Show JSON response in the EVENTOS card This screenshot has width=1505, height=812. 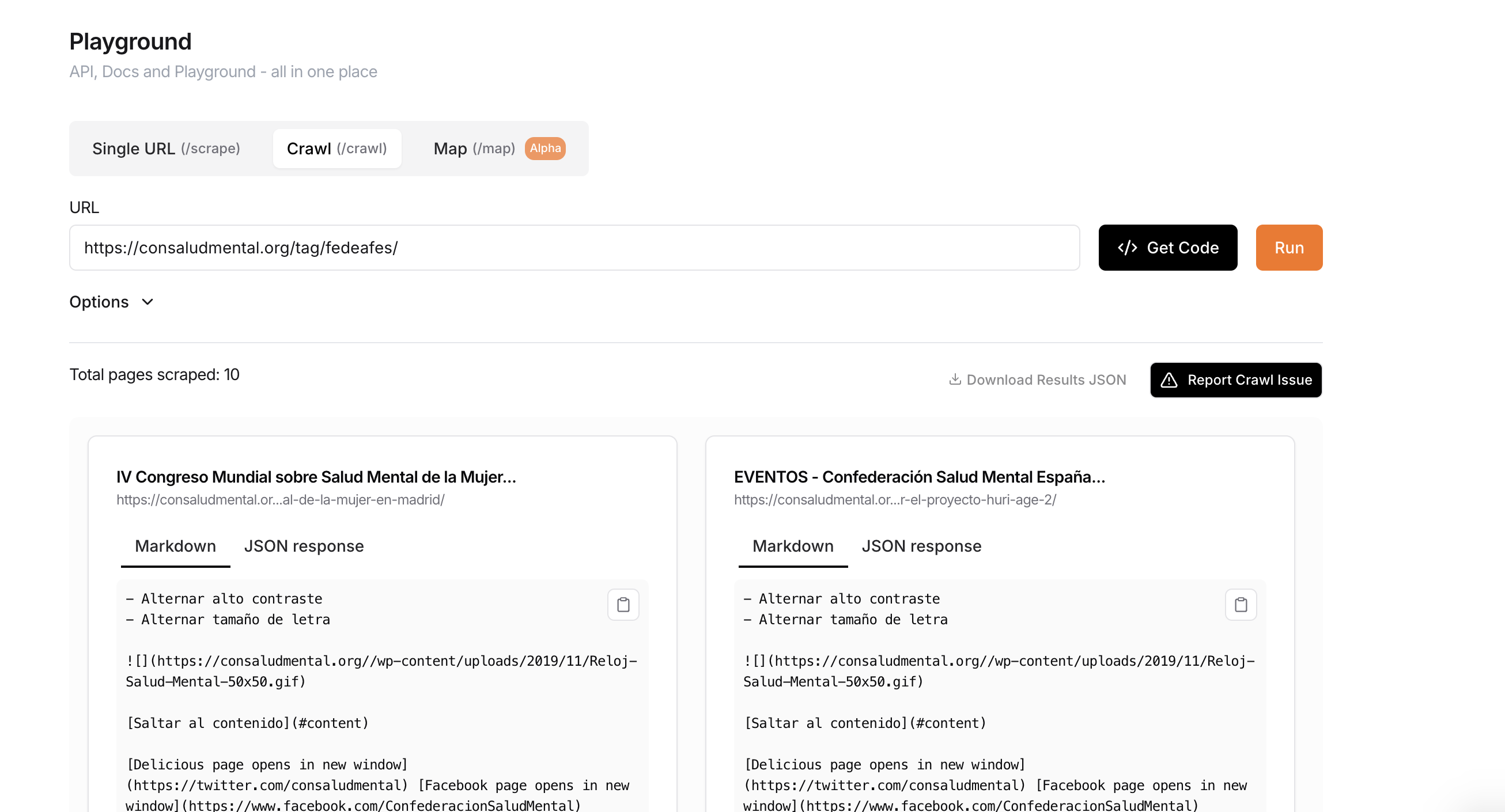921,546
